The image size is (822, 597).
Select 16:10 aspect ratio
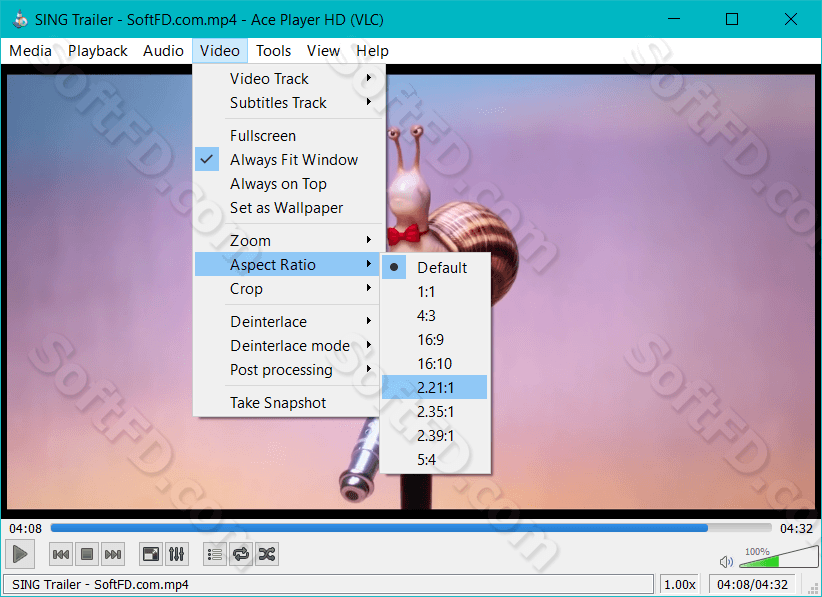[435, 364]
